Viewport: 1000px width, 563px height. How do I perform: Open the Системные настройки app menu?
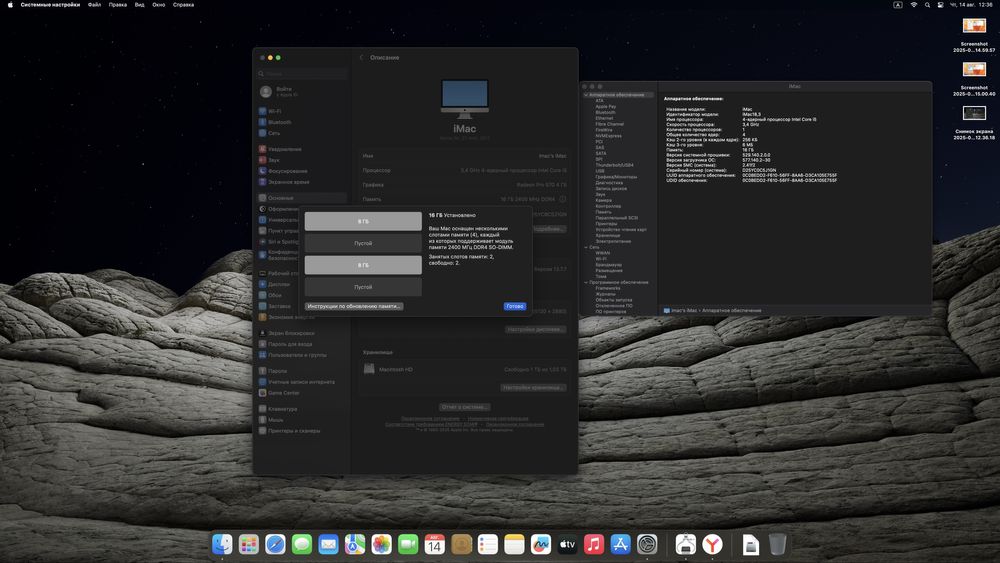coord(50,4)
